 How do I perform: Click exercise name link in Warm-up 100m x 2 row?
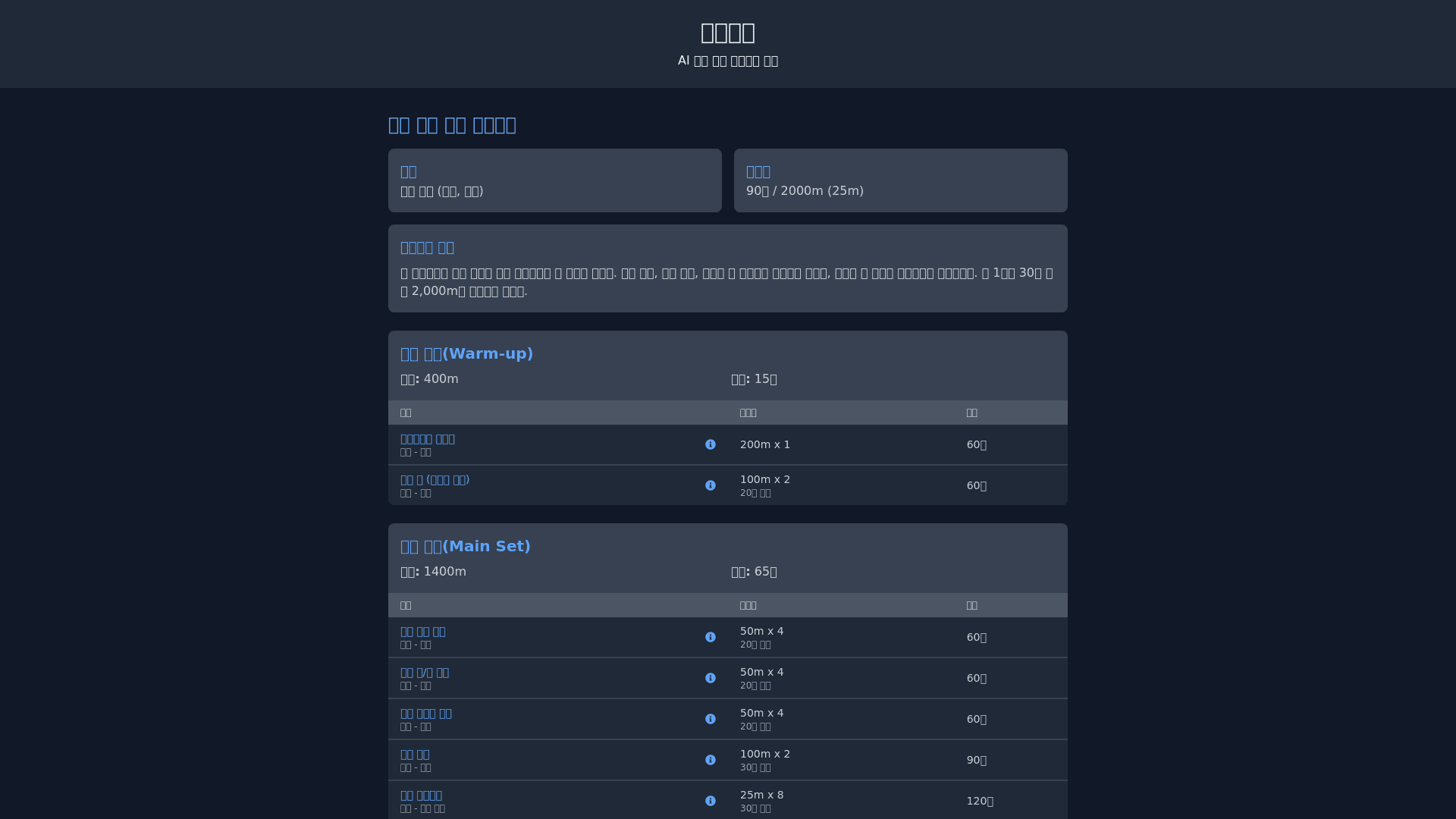pyautogui.click(x=435, y=480)
